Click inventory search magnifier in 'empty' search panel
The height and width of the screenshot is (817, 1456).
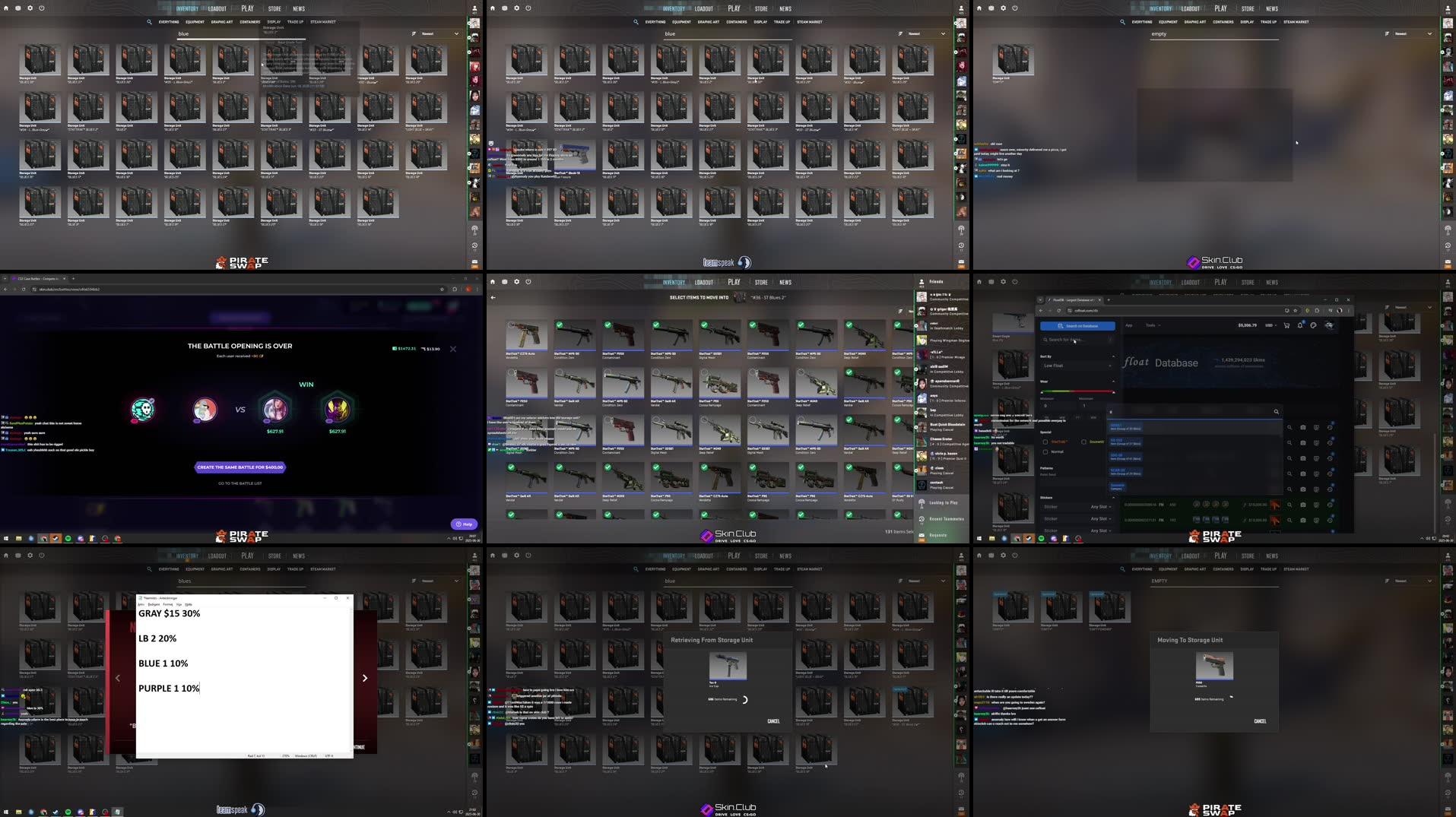(1122, 22)
